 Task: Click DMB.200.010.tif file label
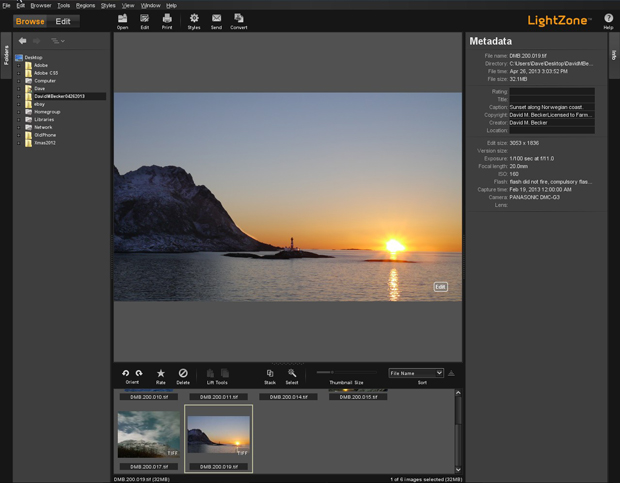(149, 397)
